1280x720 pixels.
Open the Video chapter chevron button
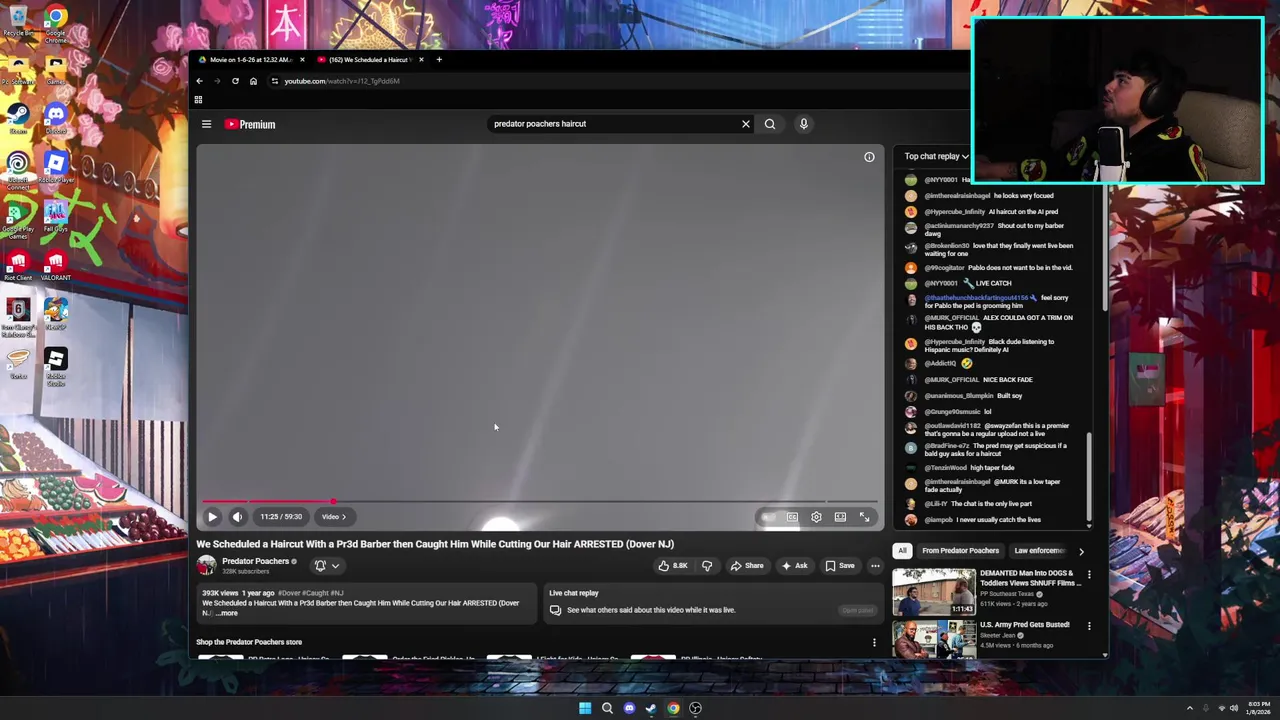(333, 517)
